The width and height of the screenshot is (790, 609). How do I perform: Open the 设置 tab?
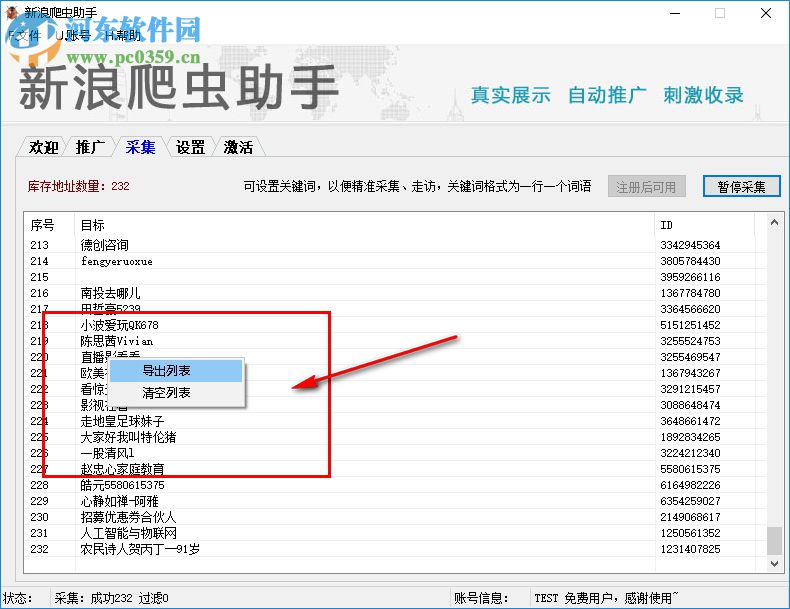[190, 147]
